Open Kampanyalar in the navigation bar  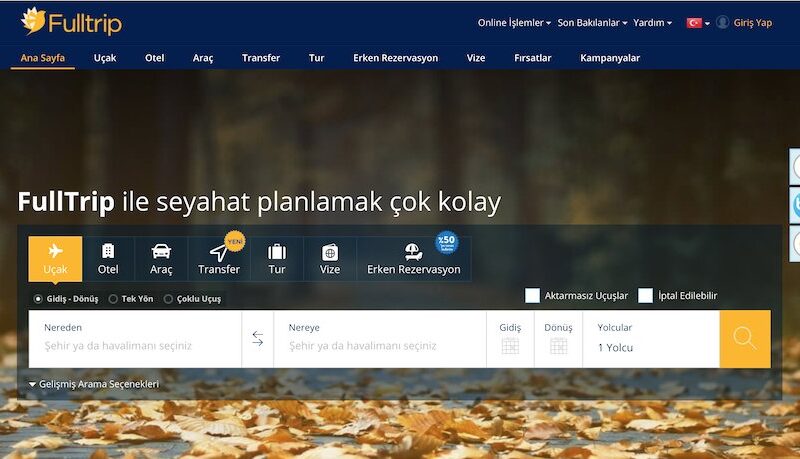coord(610,58)
